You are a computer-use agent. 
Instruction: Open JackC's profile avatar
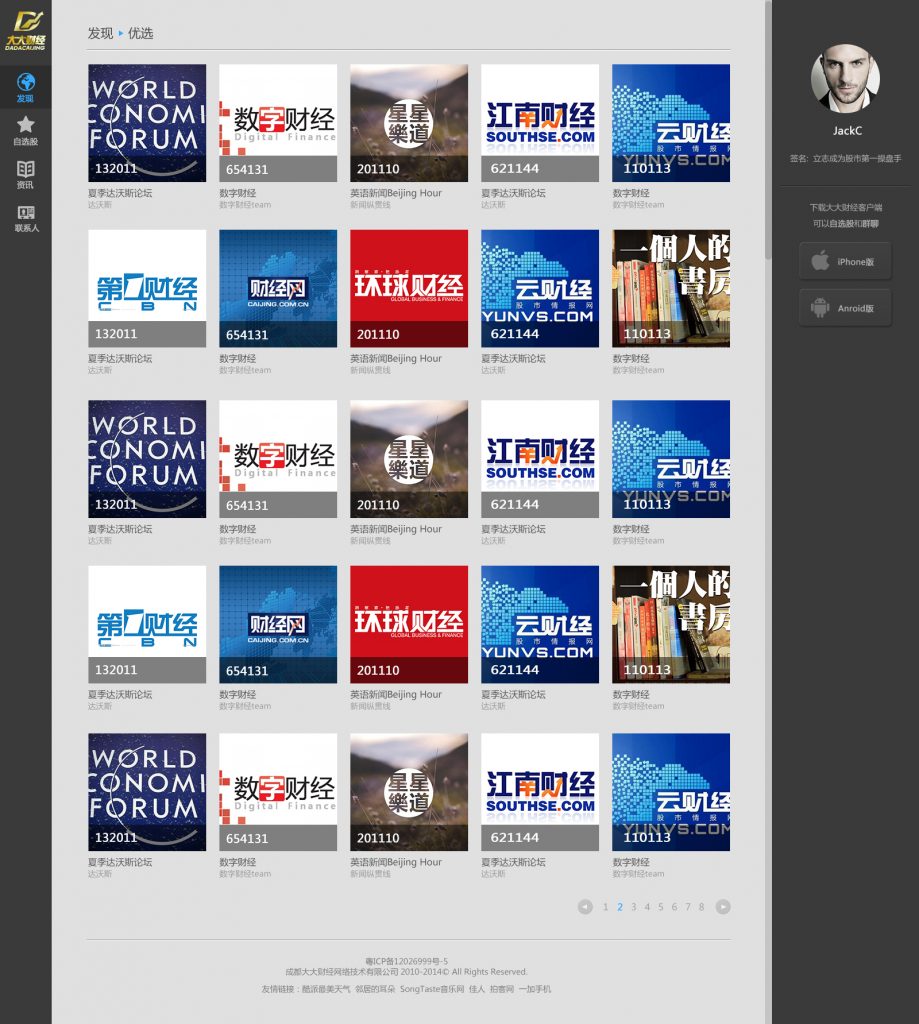845,78
